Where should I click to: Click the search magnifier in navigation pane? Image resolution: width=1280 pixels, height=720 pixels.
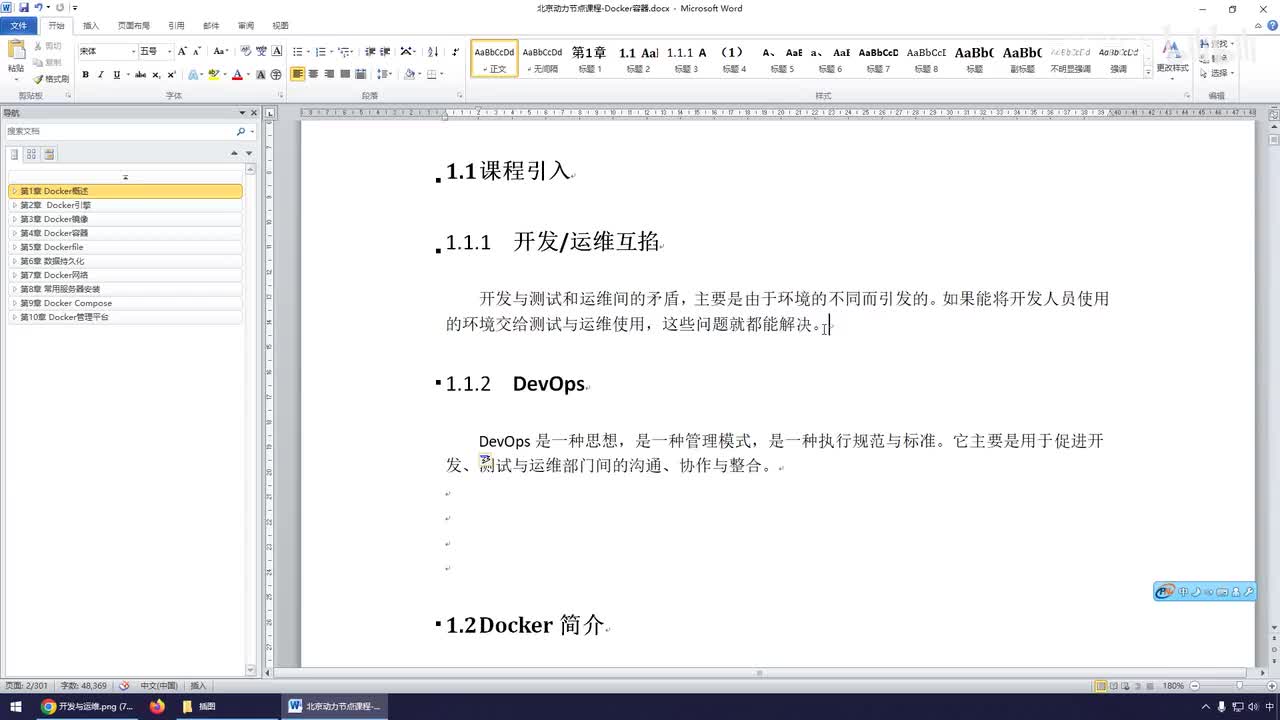pos(240,131)
